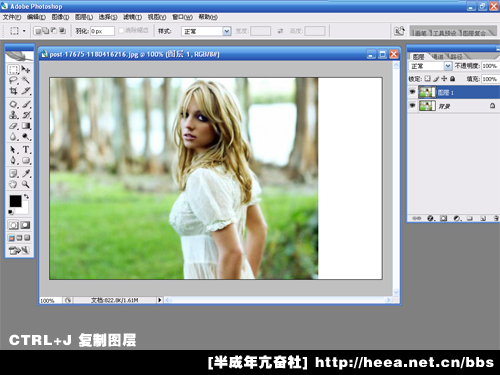Select the Eyedropper tool
500x375 pixels.
pyautogui.click(x=26, y=173)
